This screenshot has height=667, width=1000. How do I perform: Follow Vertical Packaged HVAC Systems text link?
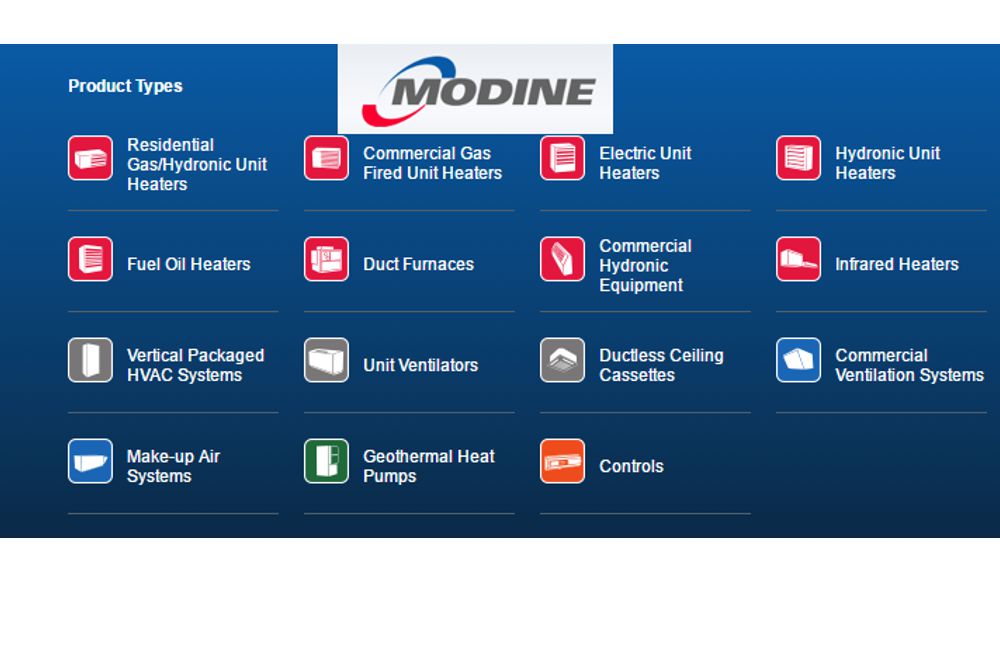195,365
